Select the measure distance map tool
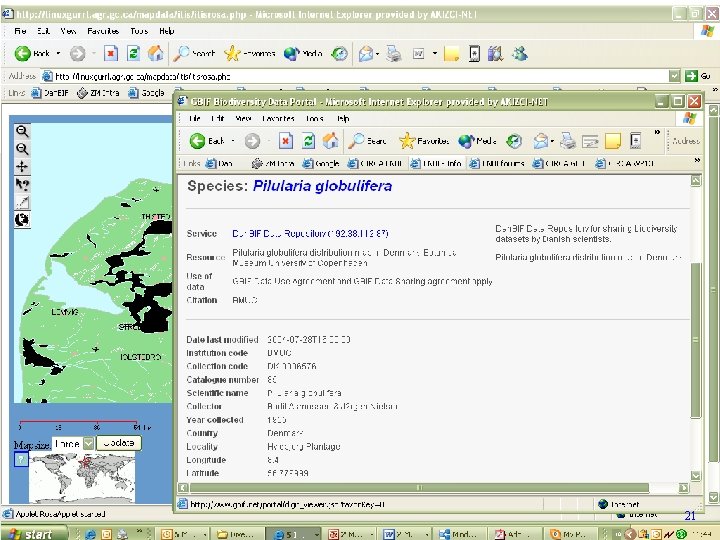The image size is (720, 540). tap(22, 202)
